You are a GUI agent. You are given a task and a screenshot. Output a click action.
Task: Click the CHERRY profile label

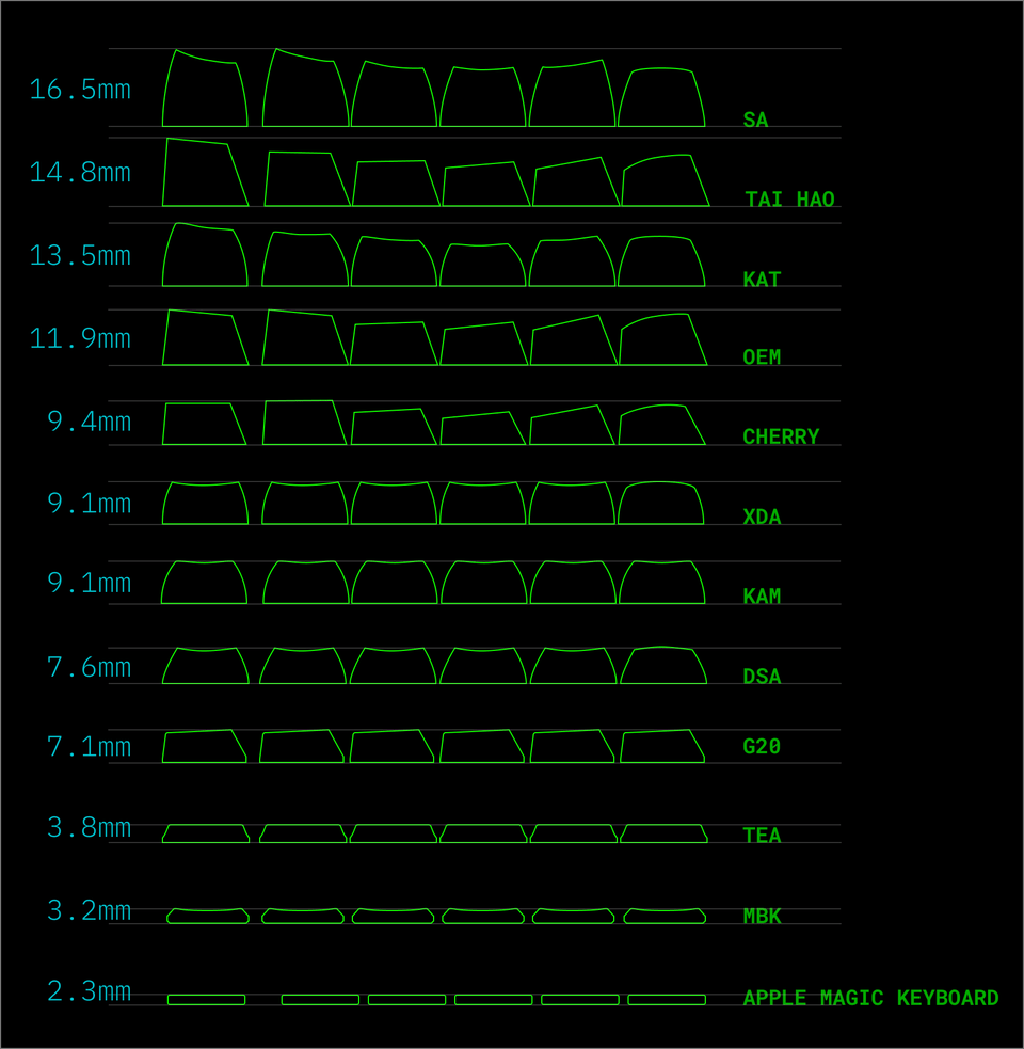pyautogui.click(x=781, y=437)
